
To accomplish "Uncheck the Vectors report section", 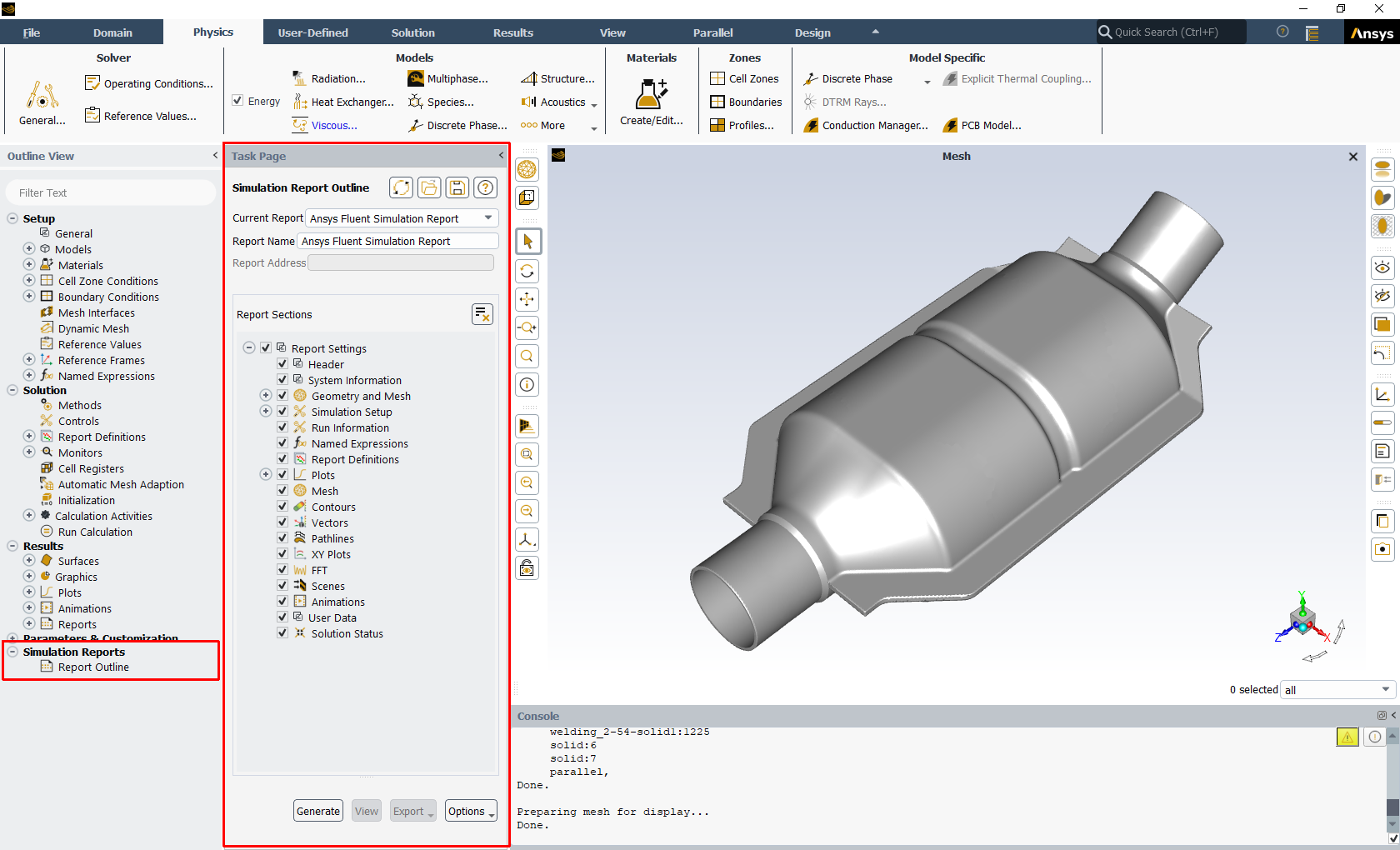I will point(282,522).
